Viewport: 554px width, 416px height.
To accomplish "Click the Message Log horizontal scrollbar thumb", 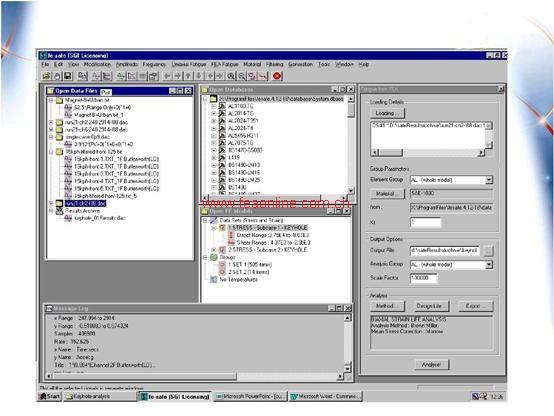I will (x=144, y=376).
